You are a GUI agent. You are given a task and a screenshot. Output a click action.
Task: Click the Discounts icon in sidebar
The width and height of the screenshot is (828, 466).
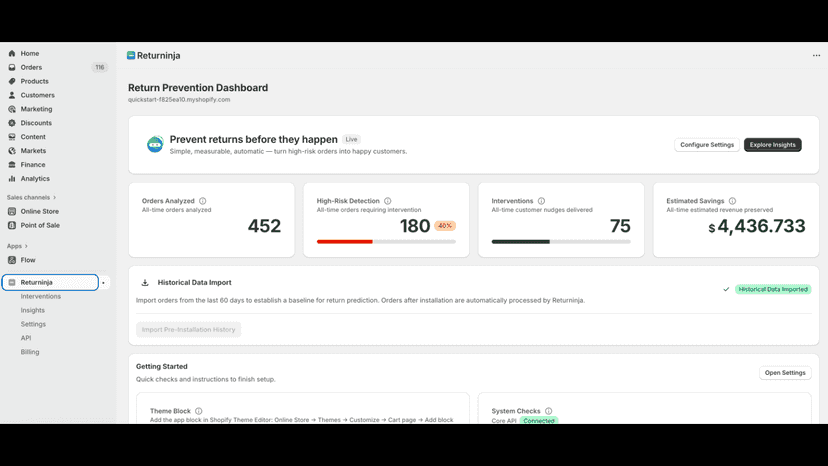pos(12,123)
